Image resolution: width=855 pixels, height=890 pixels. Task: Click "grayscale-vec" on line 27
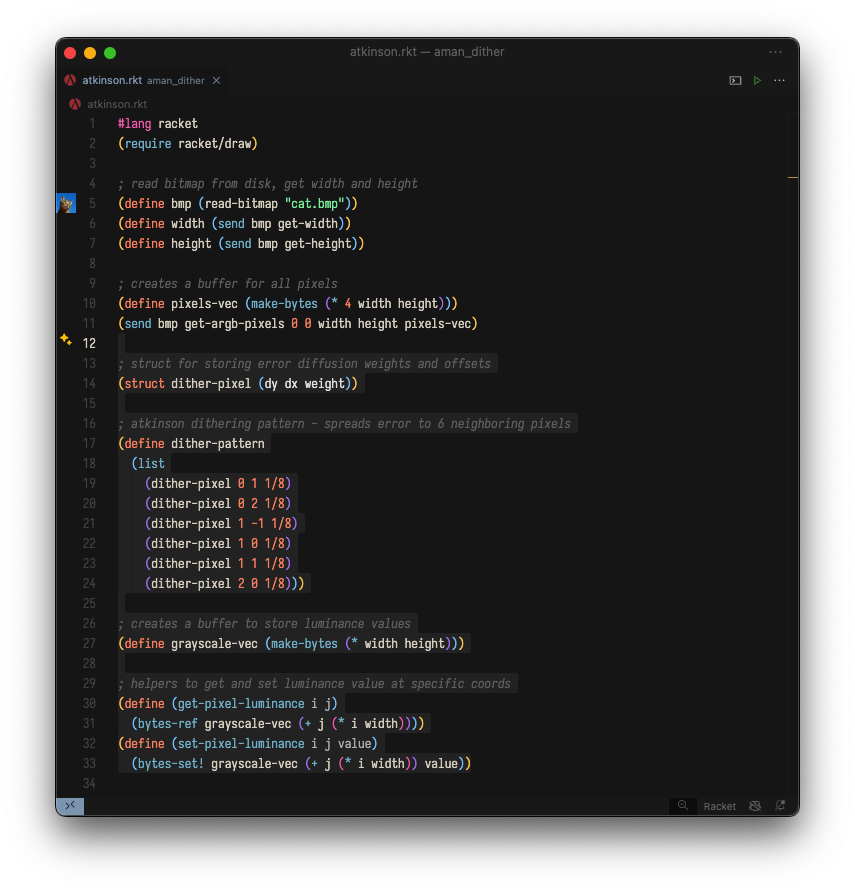click(215, 644)
